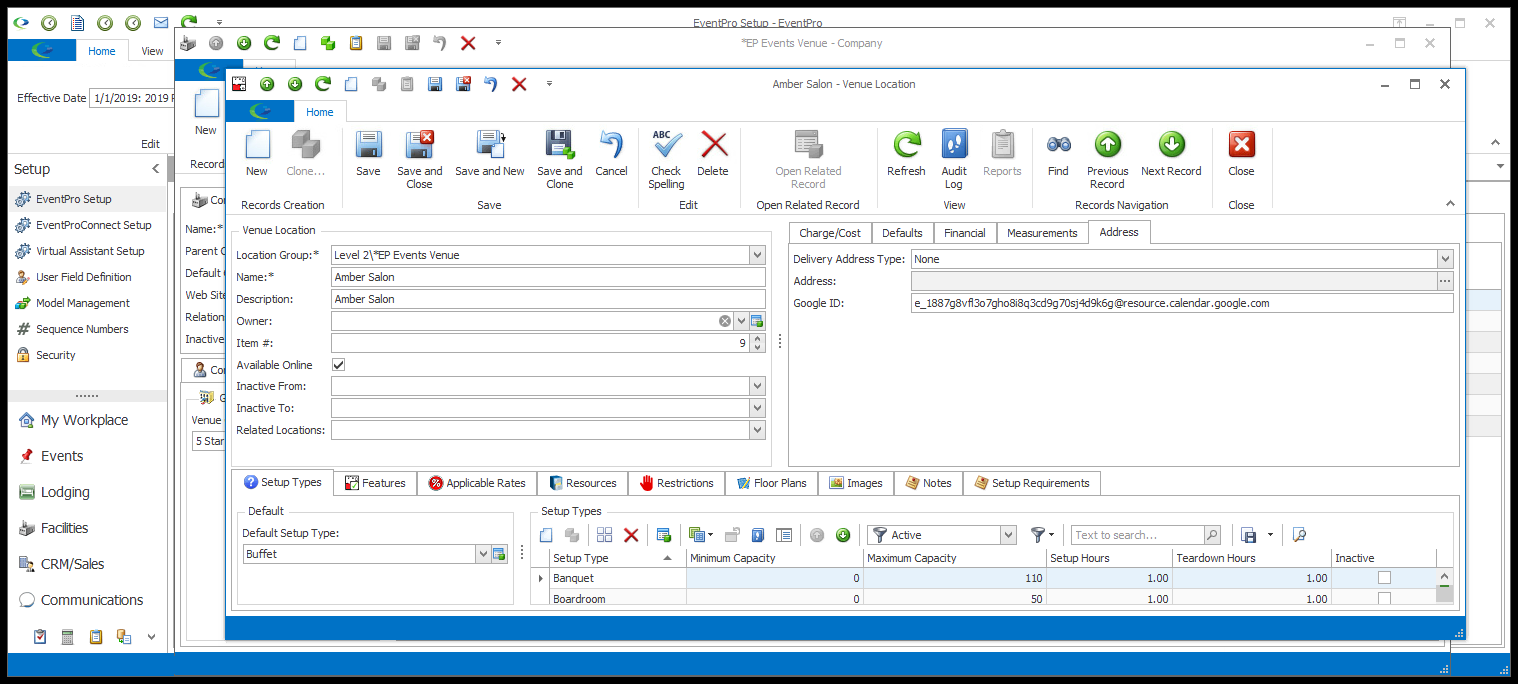
Task: Open the Setup Requirements tab
Action: [x=1032, y=483]
